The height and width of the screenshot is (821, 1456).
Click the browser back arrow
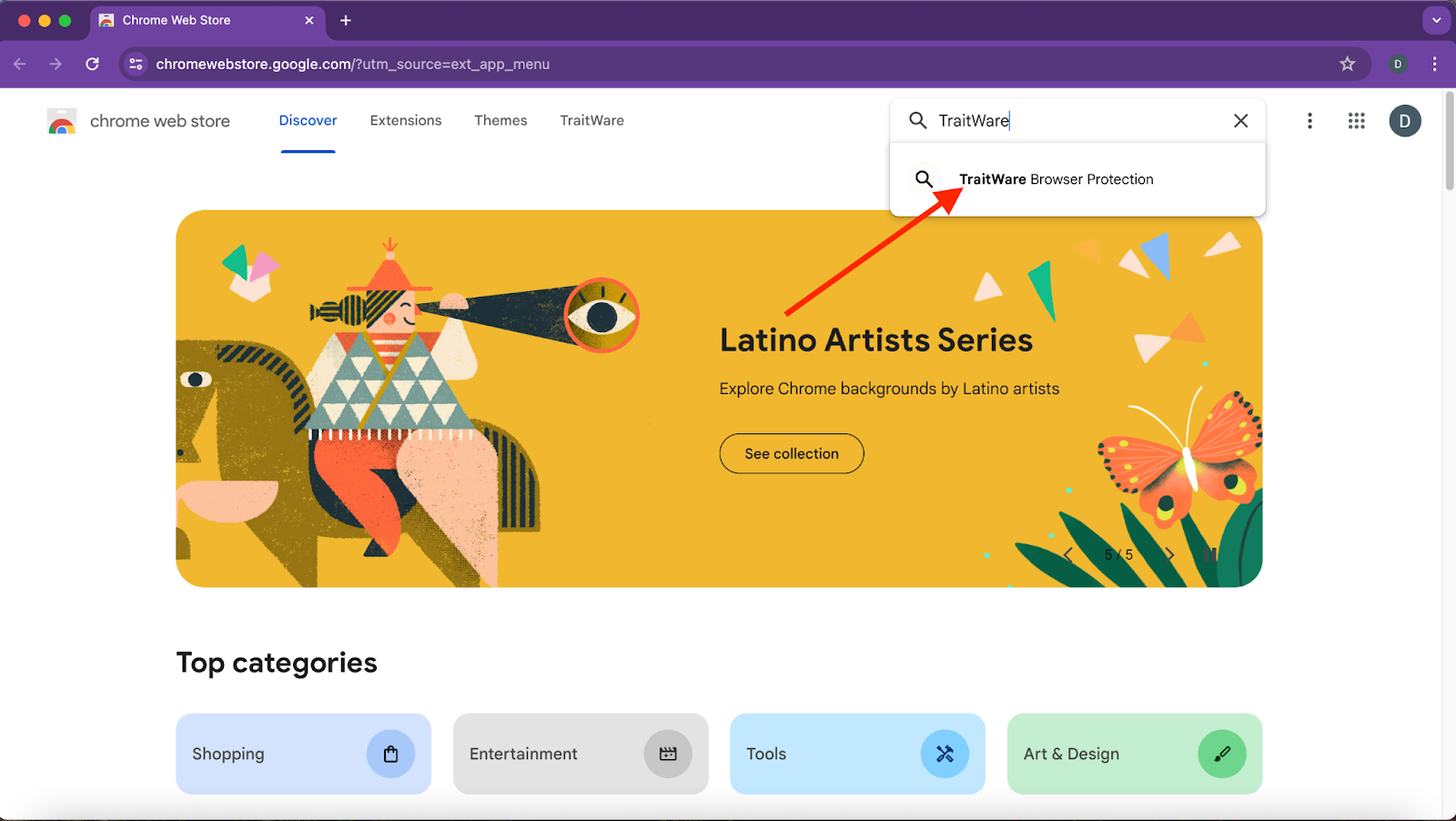[20, 64]
